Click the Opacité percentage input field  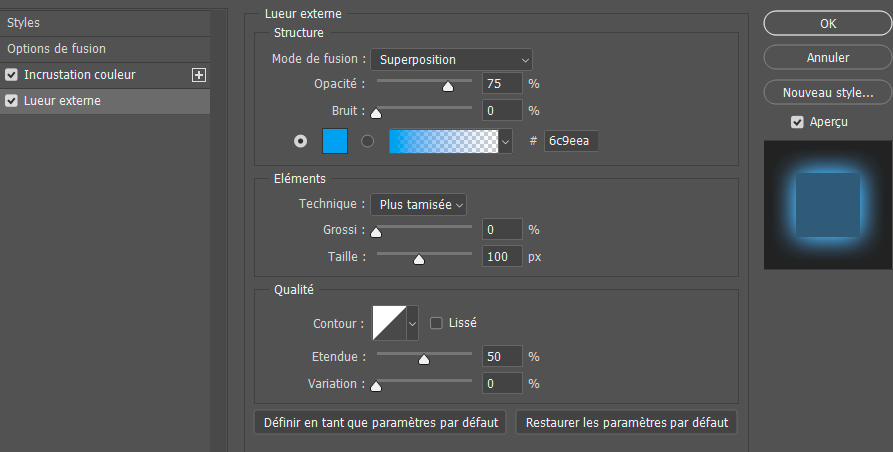[502, 84]
